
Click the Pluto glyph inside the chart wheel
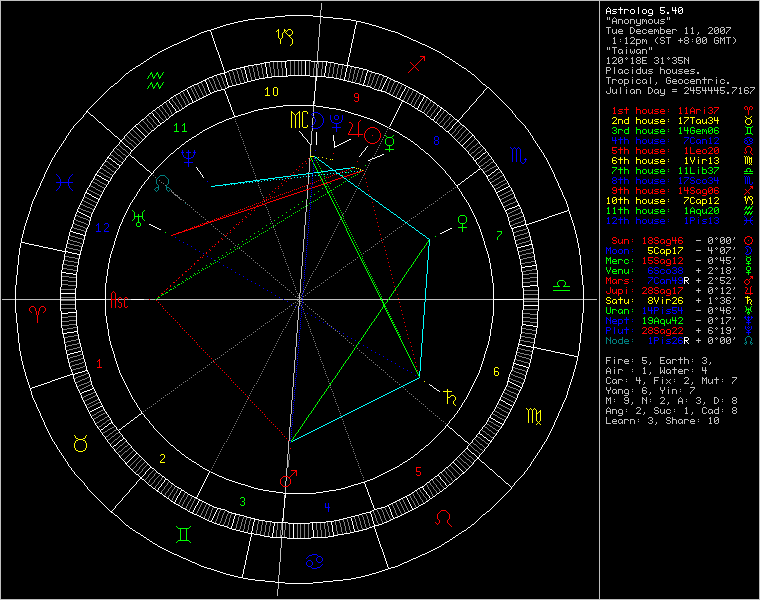point(336,122)
